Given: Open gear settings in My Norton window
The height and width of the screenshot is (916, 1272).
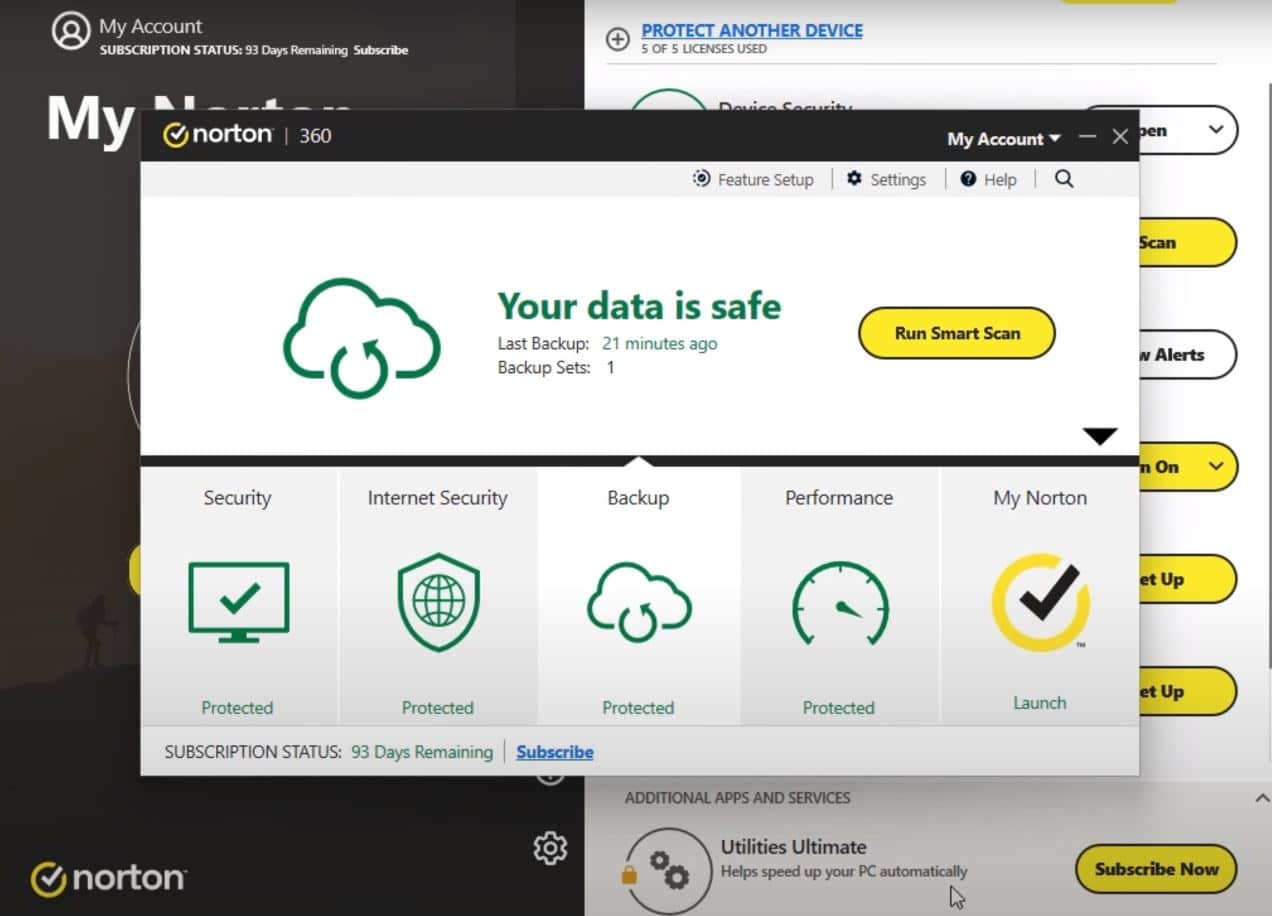Looking at the screenshot, I should [x=550, y=848].
